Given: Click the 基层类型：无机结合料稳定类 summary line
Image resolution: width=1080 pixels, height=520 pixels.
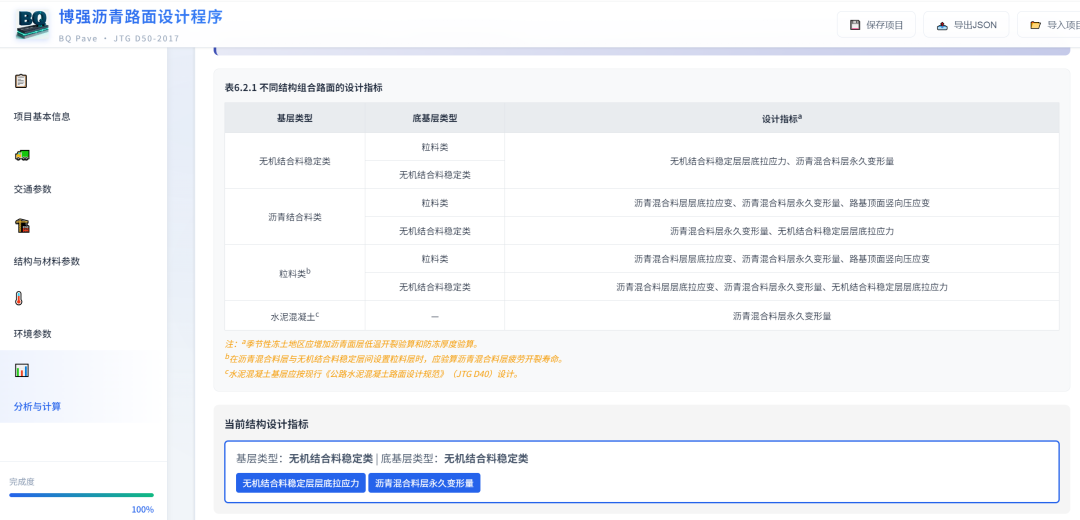Looking at the screenshot, I should [x=382, y=459].
